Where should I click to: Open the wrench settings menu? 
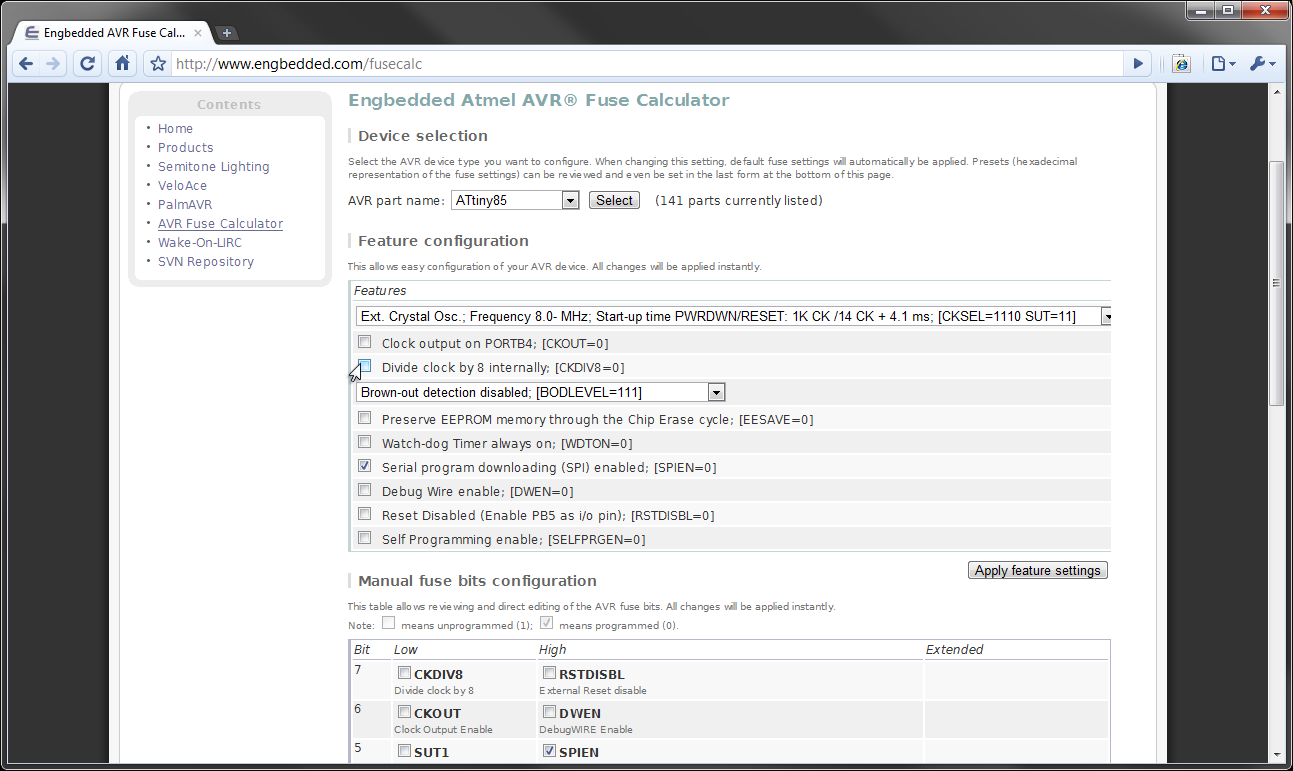1262,64
